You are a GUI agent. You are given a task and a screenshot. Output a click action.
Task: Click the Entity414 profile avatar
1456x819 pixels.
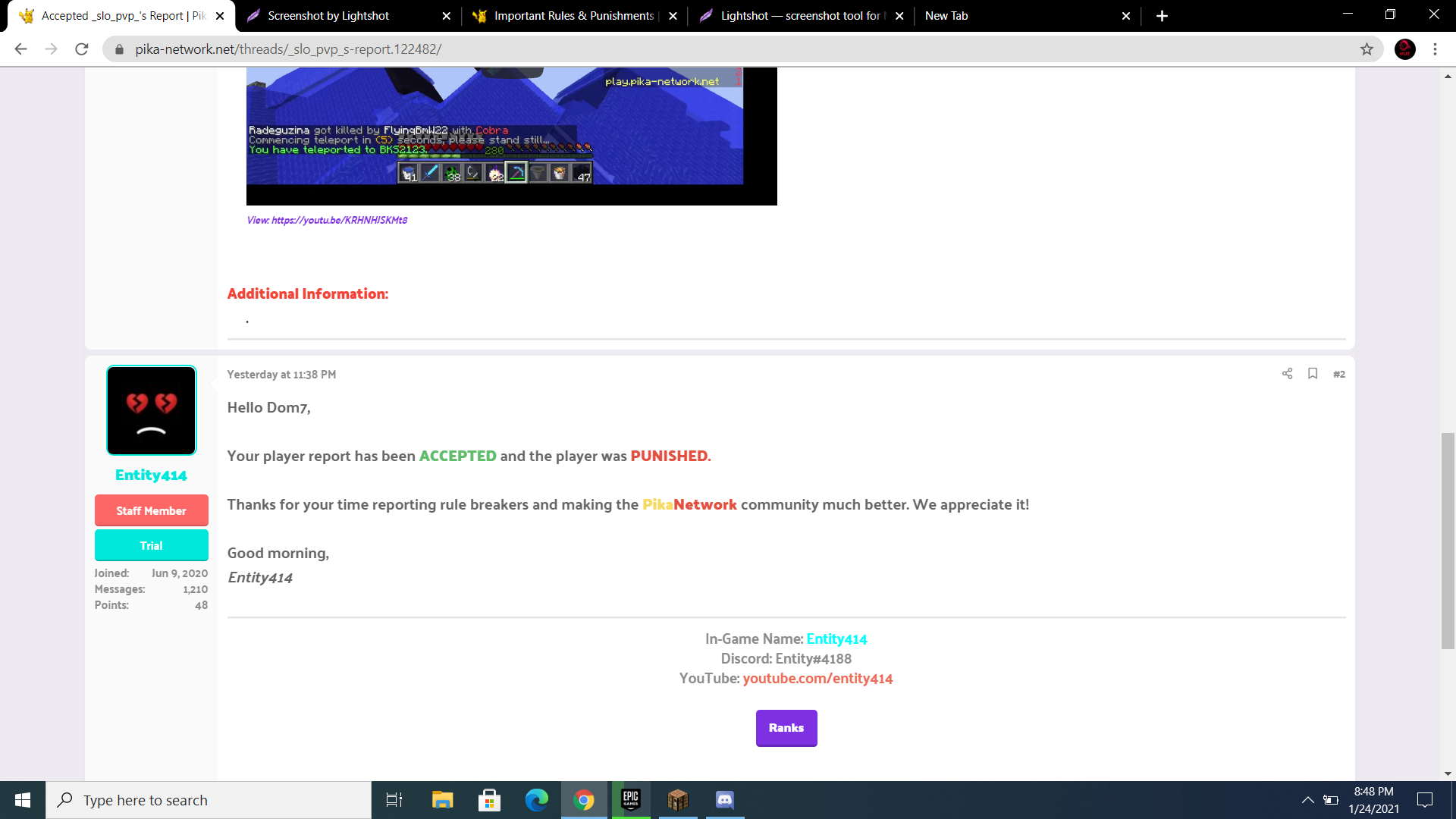pos(151,410)
